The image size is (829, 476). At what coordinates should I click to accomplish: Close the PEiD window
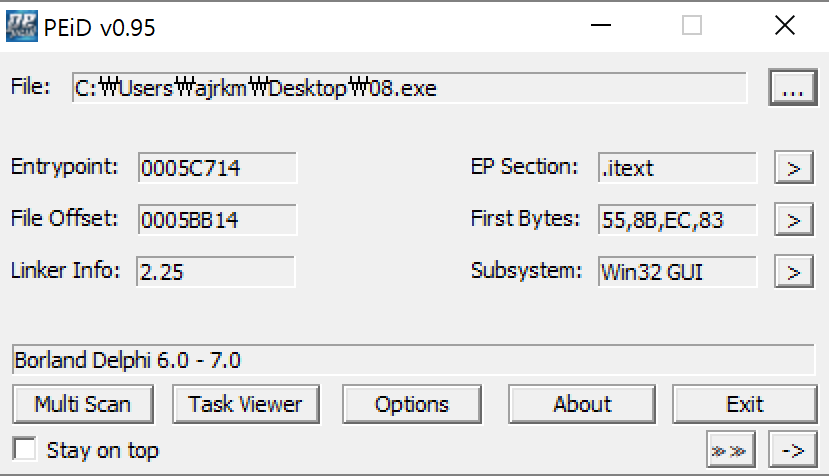coord(784,27)
